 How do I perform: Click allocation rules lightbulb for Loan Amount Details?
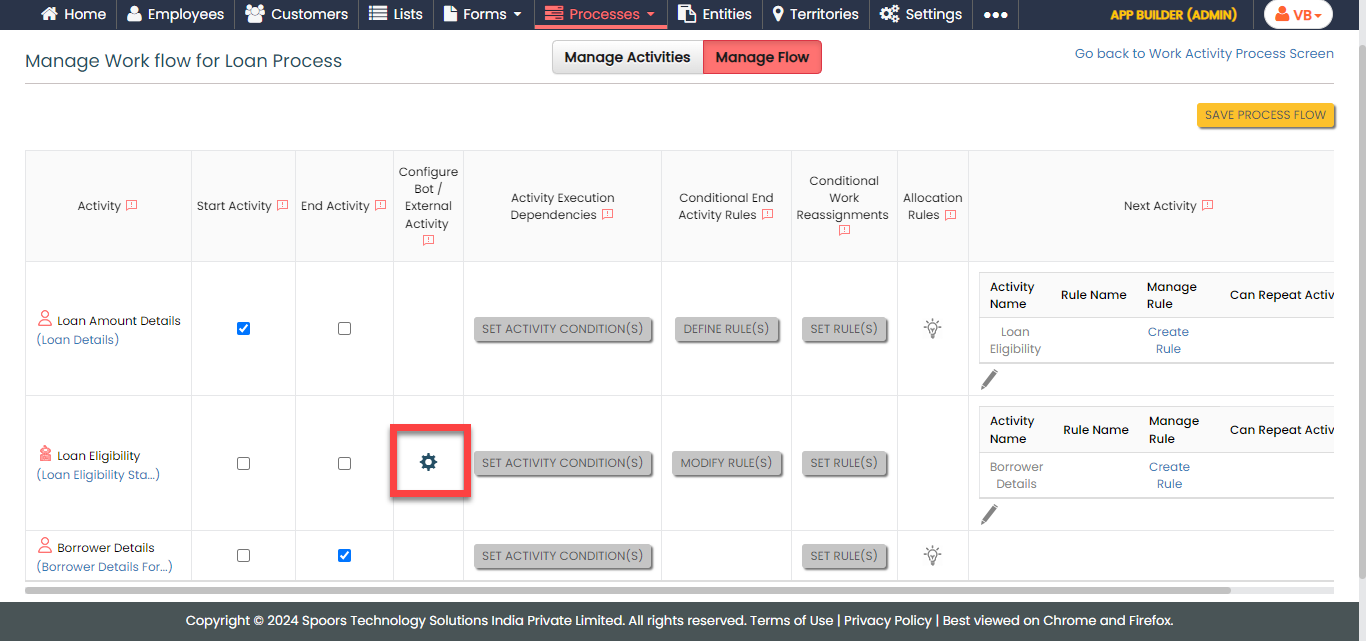click(932, 328)
